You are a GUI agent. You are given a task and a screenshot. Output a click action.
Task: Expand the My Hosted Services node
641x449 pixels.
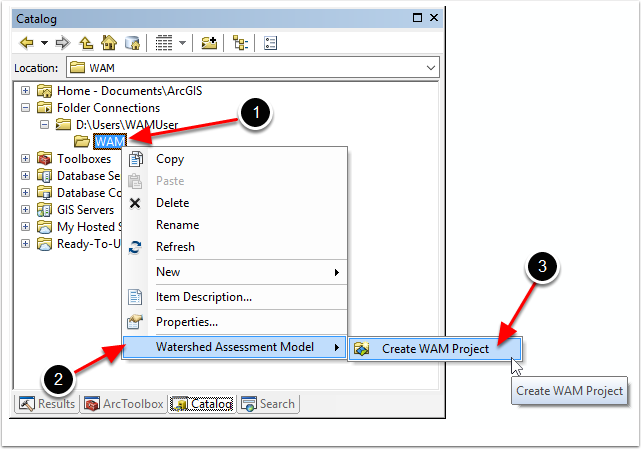pos(25,227)
